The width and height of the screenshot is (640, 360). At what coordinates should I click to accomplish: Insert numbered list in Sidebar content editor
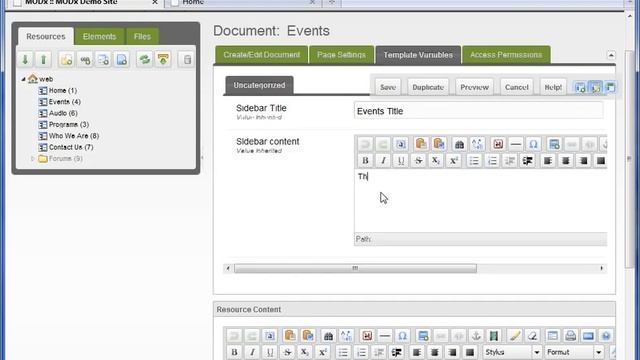(492, 161)
